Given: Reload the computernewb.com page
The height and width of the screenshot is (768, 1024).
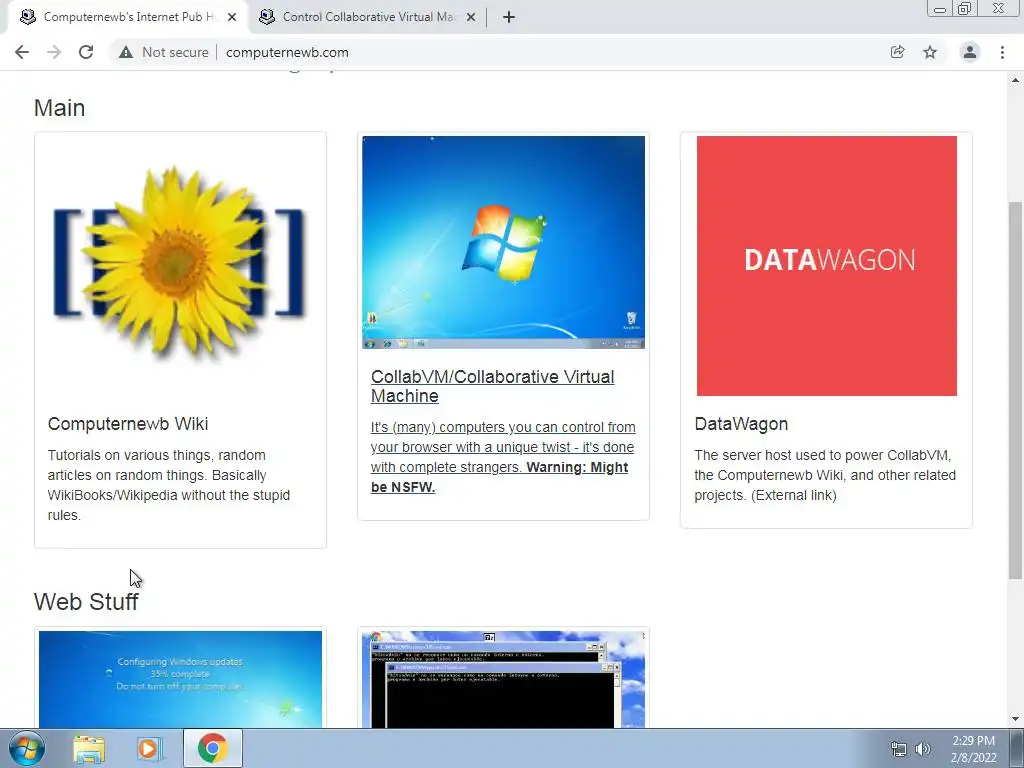Looking at the screenshot, I should tap(86, 52).
